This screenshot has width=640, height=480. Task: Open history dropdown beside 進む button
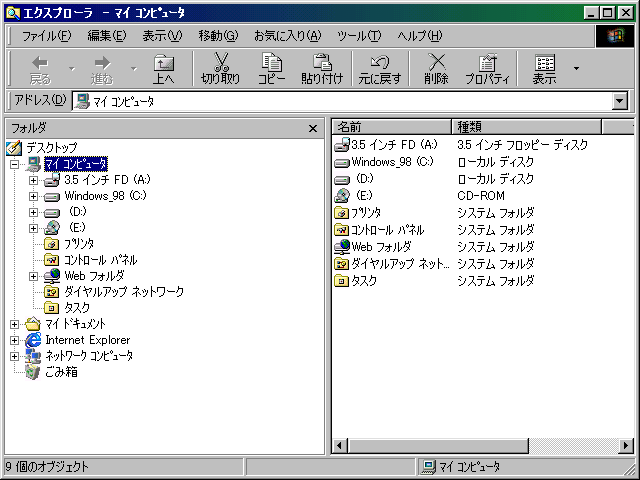coord(134,69)
